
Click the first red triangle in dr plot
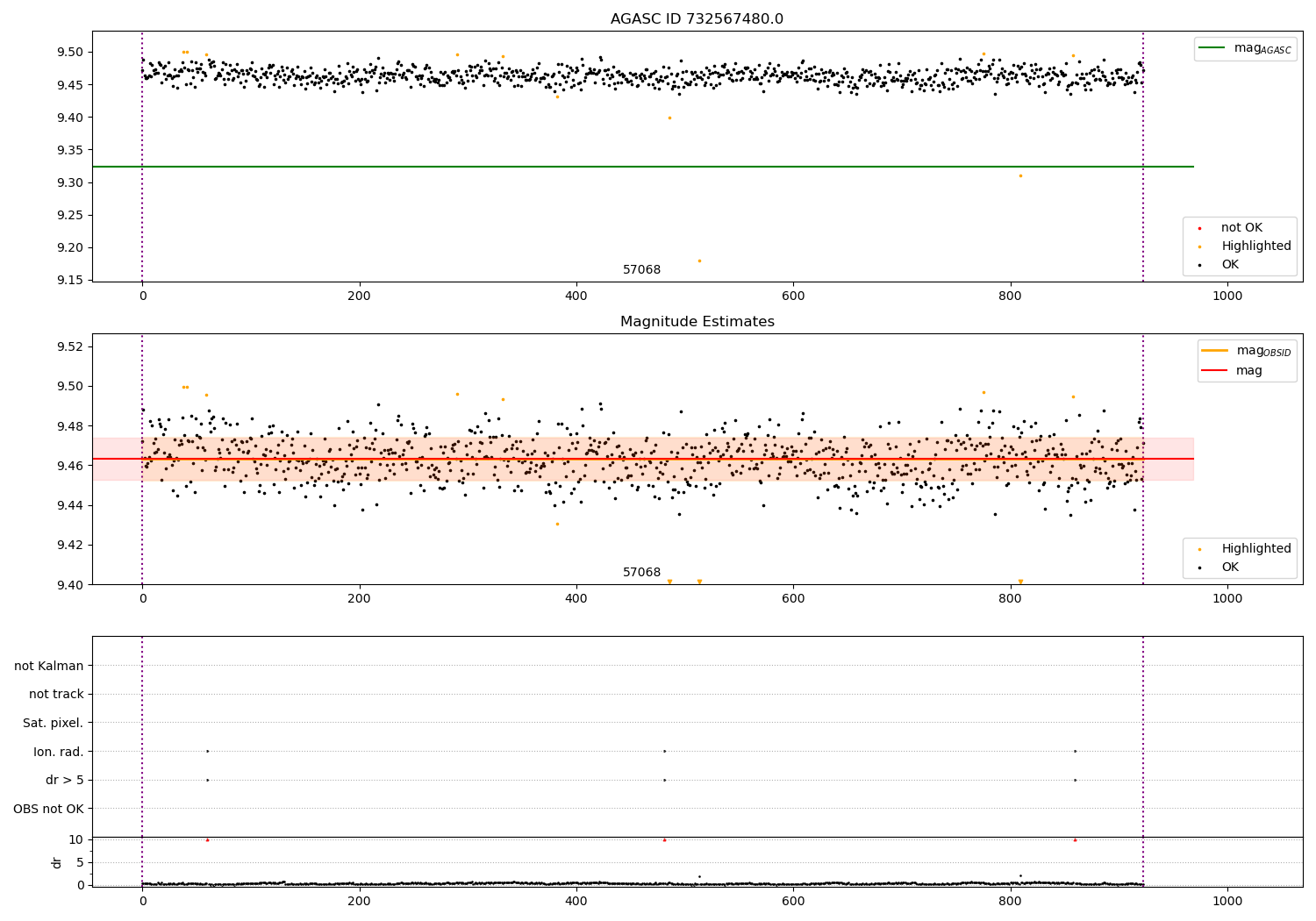pos(207,839)
